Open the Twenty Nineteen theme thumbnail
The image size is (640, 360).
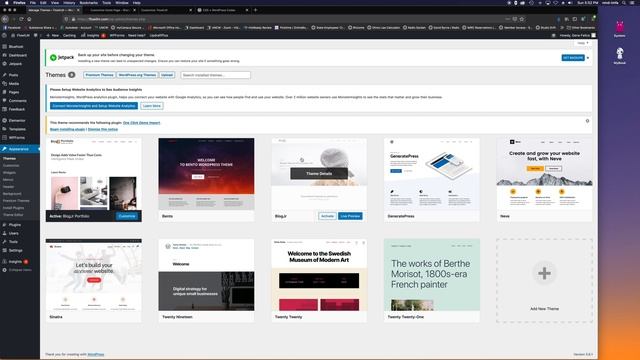pyautogui.click(x=206, y=275)
